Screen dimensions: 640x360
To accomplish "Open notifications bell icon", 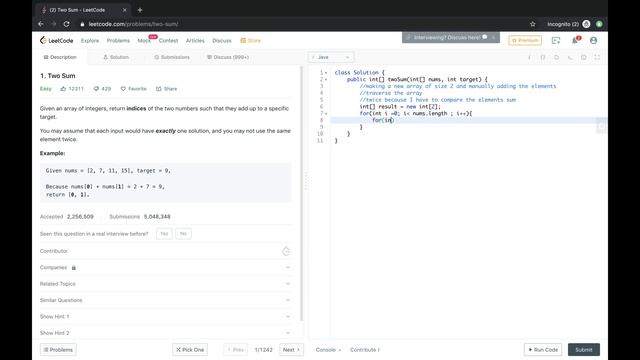I will click(x=575, y=40).
